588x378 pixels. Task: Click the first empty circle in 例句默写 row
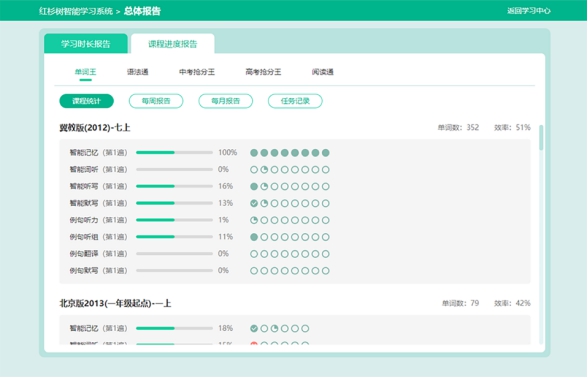(254, 271)
